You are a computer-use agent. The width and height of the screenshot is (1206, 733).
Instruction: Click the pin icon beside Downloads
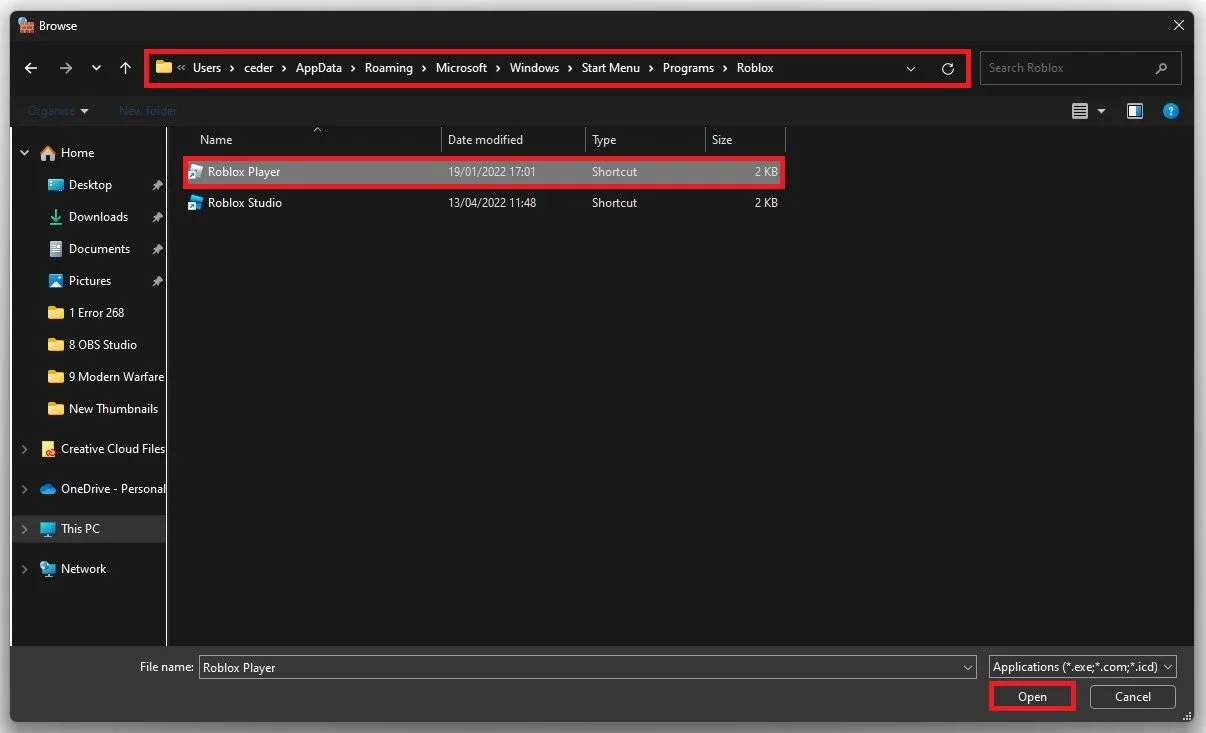click(x=157, y=217)
